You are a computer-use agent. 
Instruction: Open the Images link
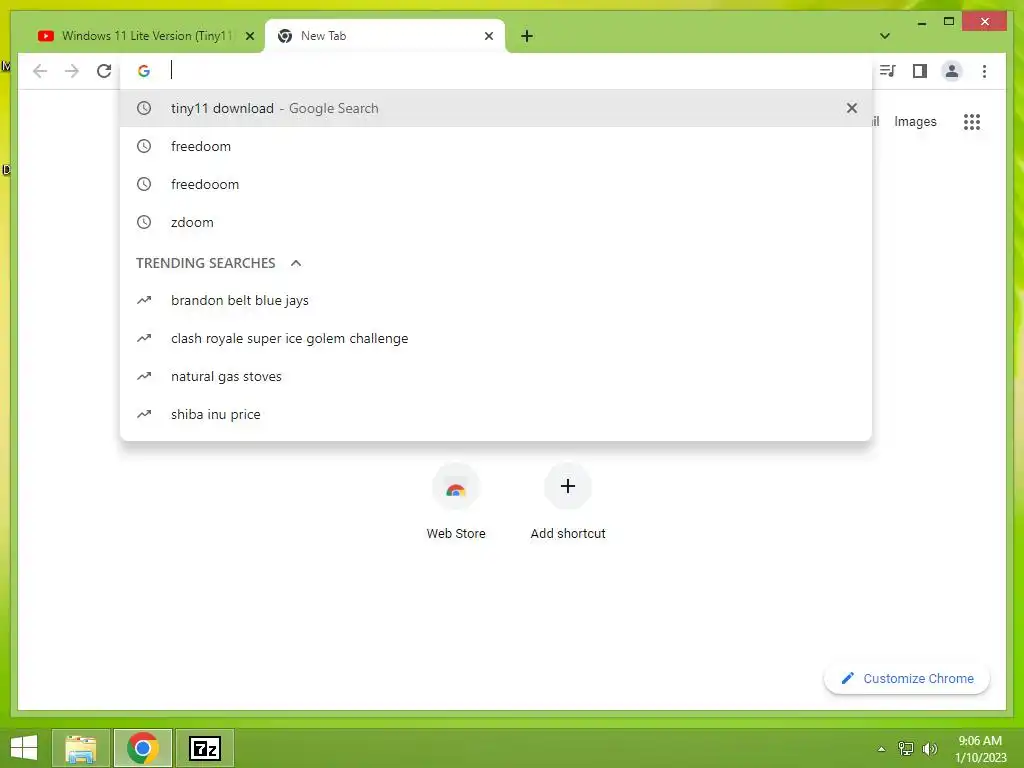coord(915,121)
